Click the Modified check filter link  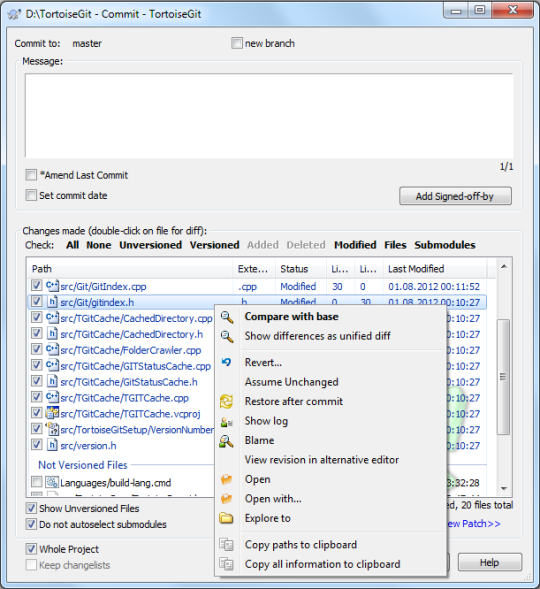coord(355,245)
